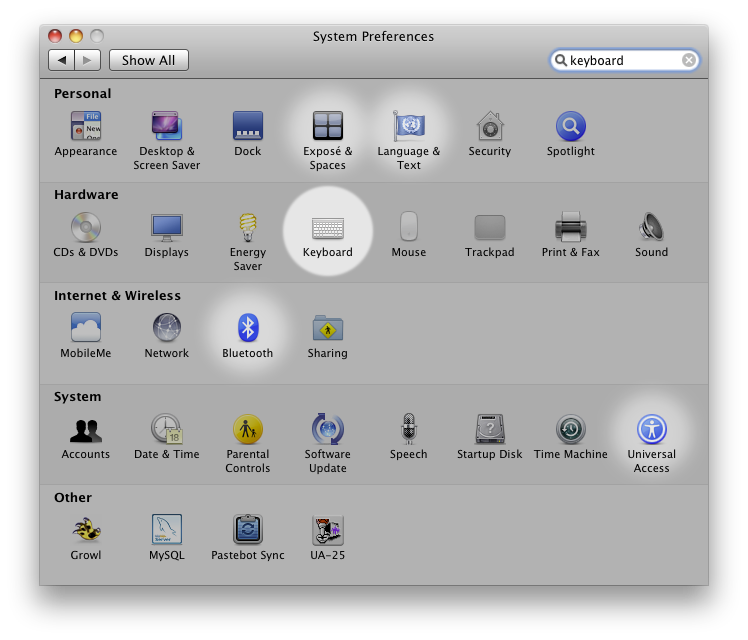Close the System Preferences window

(55, 36)
